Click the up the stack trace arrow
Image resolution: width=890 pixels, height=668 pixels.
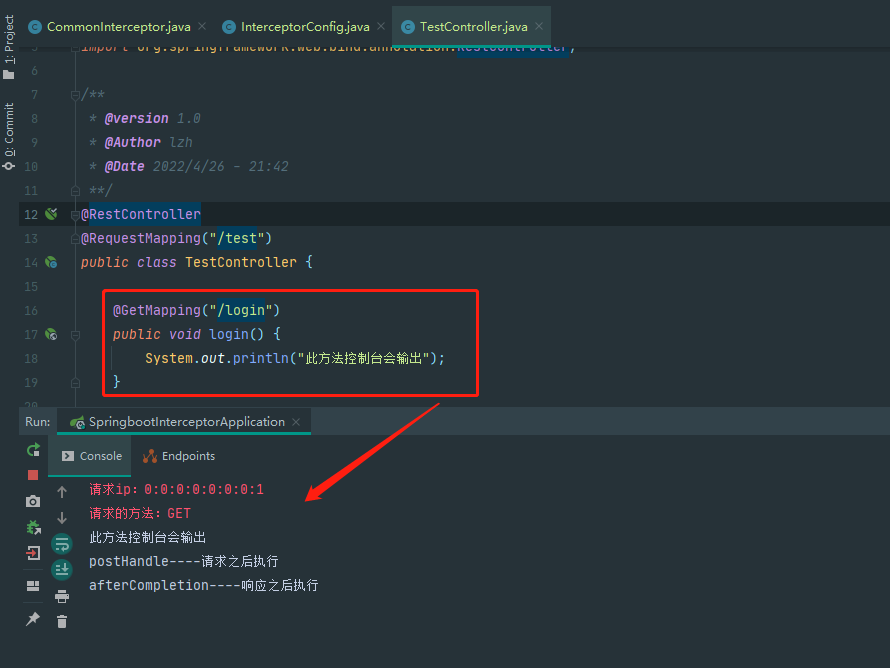tap(62, 492)
